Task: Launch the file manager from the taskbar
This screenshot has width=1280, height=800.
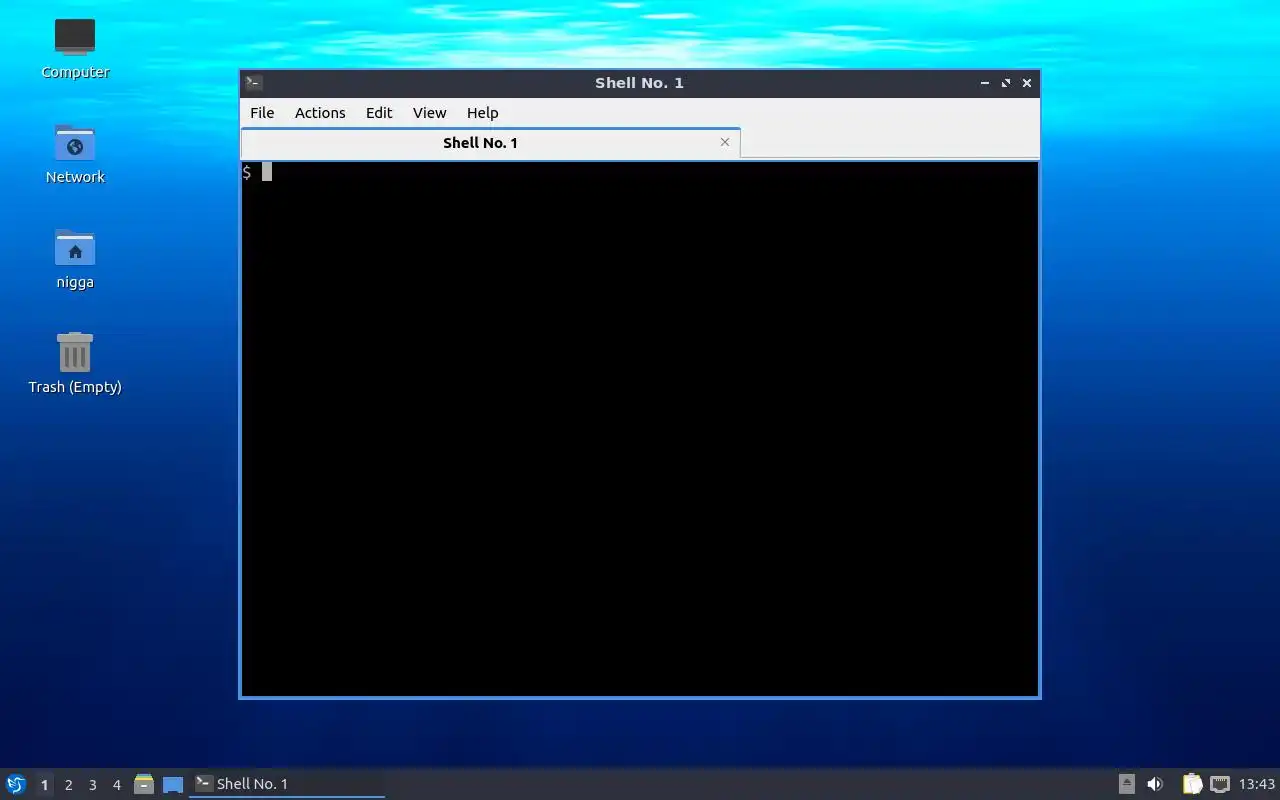Action: coord(144,784)
